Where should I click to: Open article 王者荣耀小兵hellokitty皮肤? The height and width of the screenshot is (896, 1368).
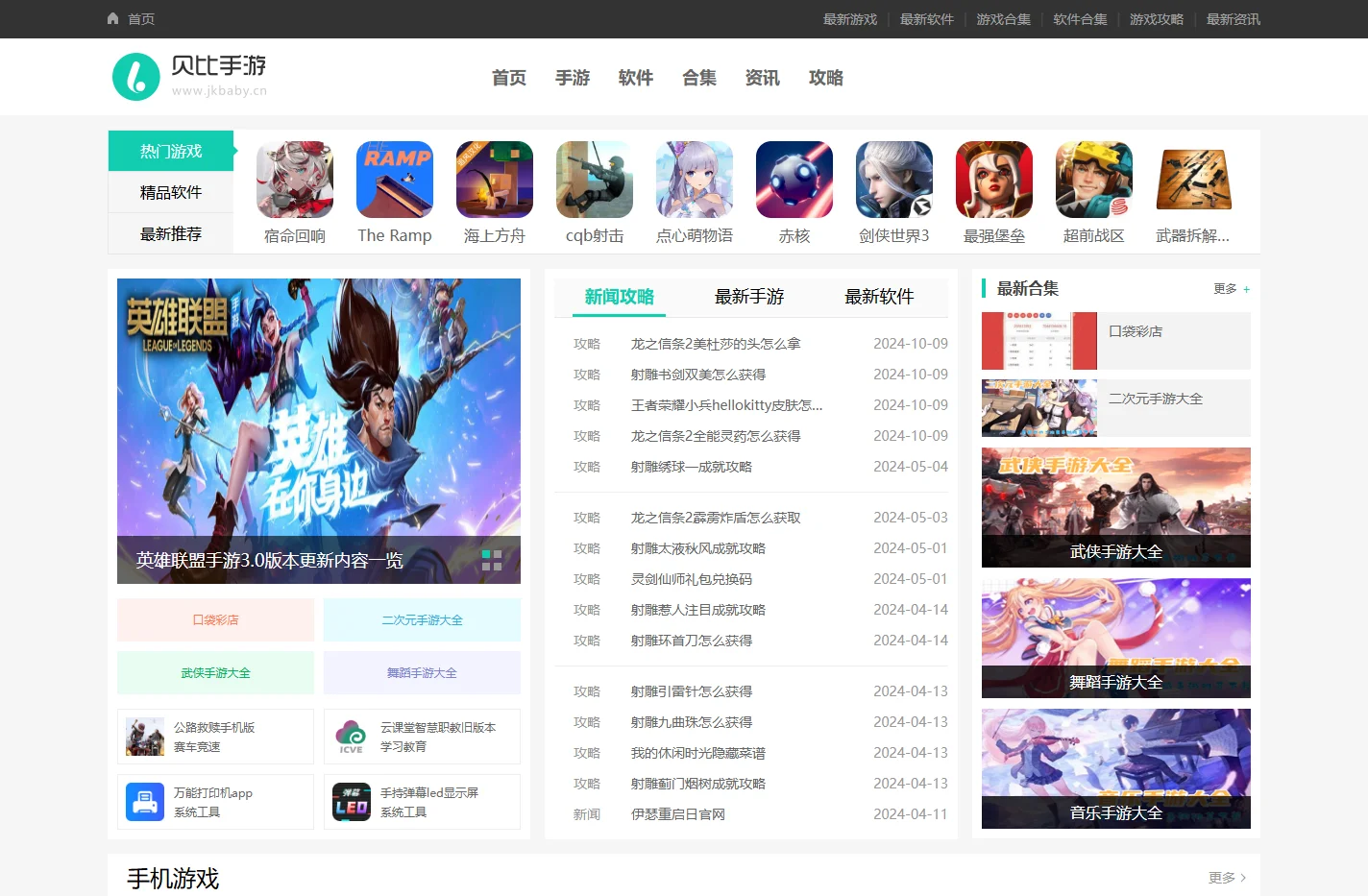(726, 405)
